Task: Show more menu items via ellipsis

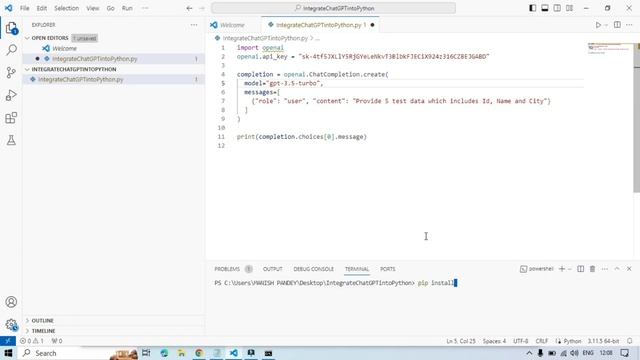Action: pos(145,8)
